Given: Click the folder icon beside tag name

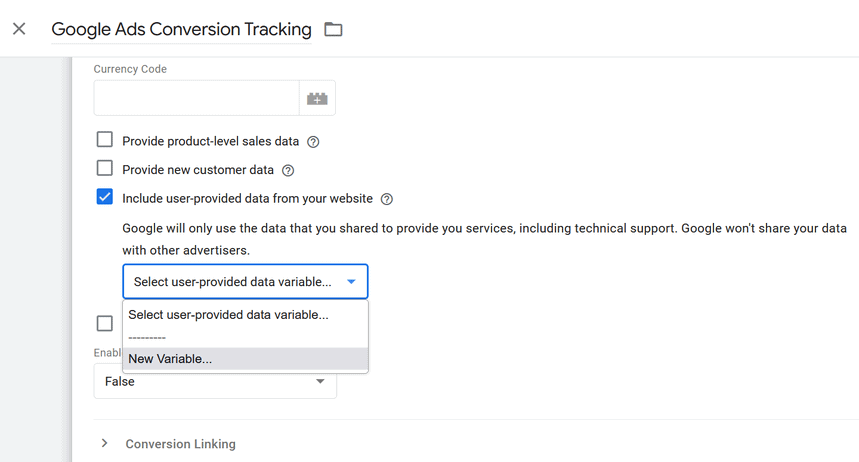Looking at the screenshot, I should (x=334, y=29).
